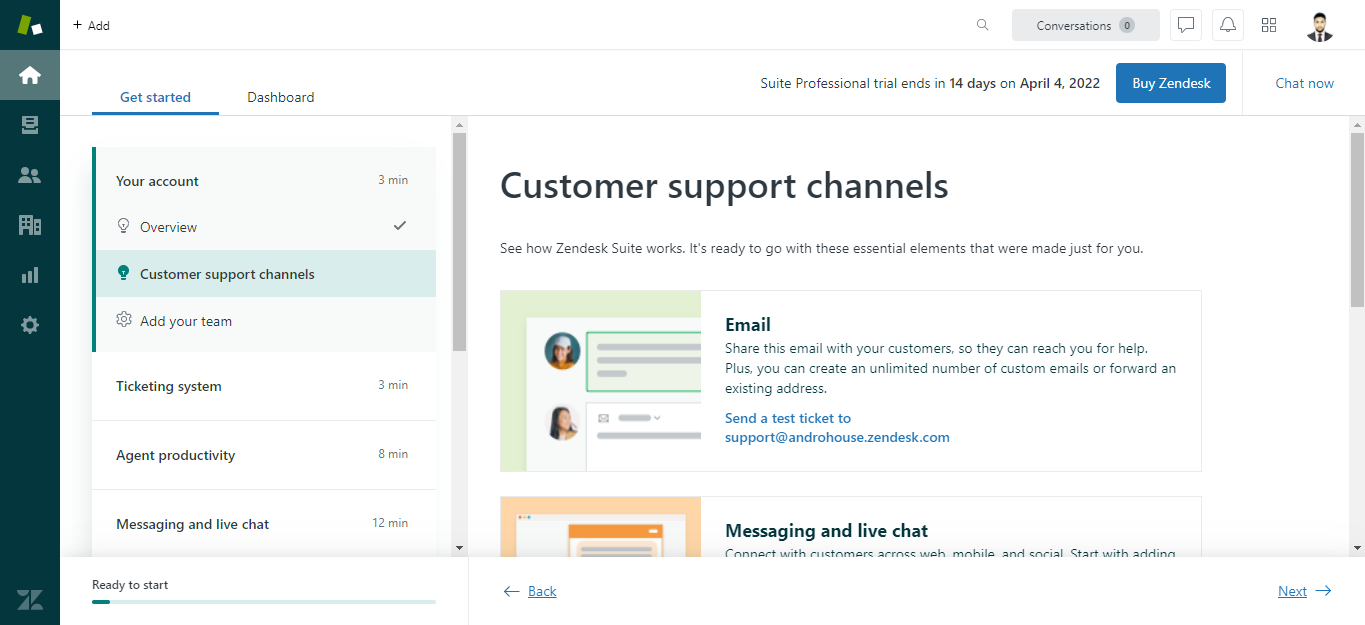Expand the Ticketing system section
1365x625 pixels.
tap(264, 386)
